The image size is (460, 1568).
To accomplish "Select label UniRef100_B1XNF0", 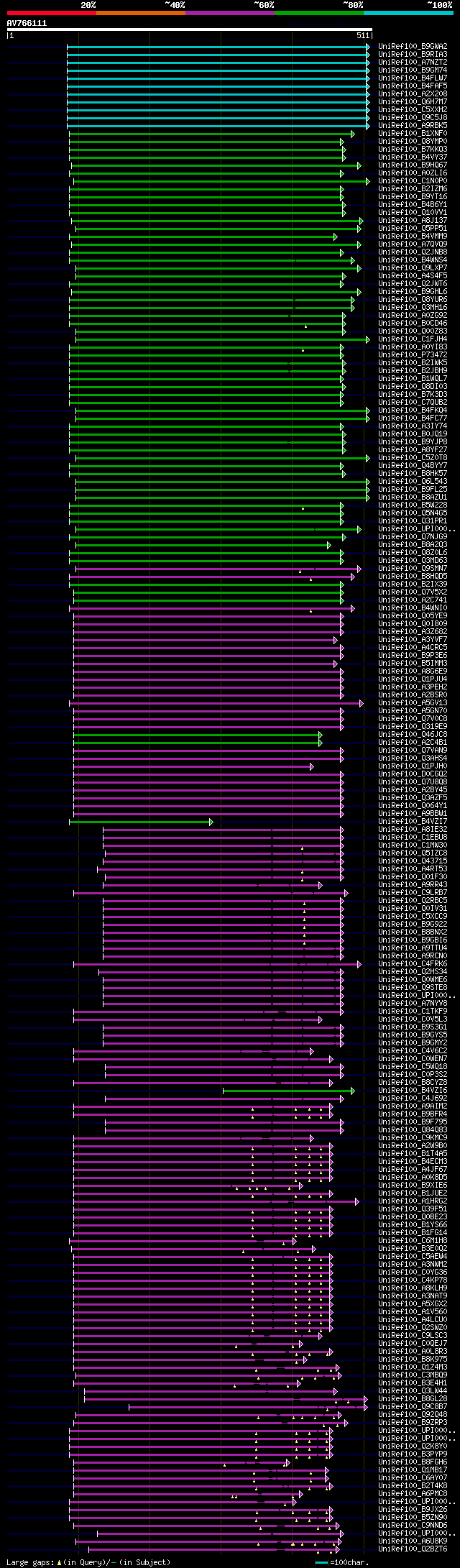I will (x=413, y=133).
